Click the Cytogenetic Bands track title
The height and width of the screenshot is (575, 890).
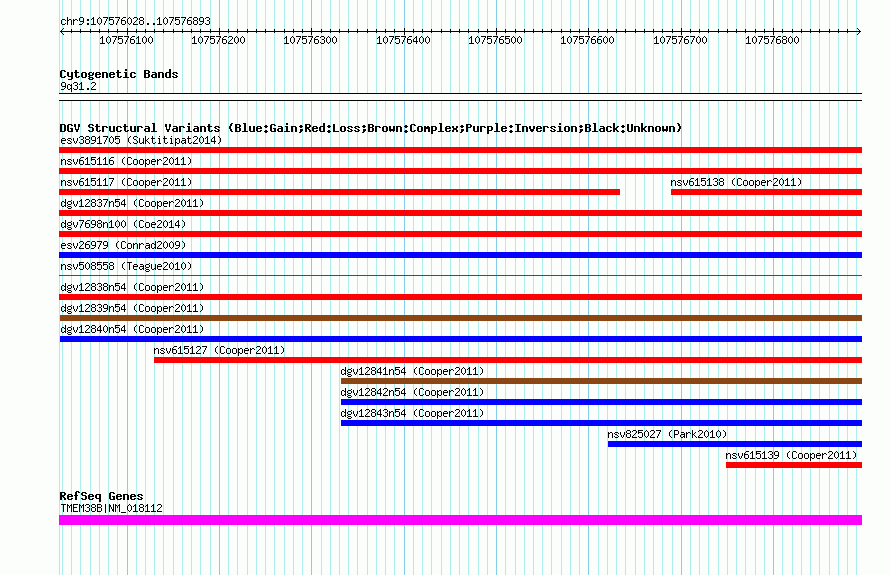[x=119, y=74]
